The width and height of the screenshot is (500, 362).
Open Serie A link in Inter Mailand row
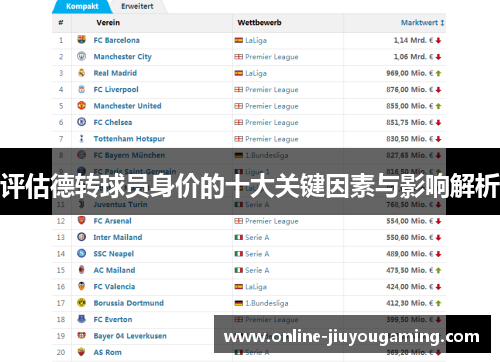(x=257, y=237)
